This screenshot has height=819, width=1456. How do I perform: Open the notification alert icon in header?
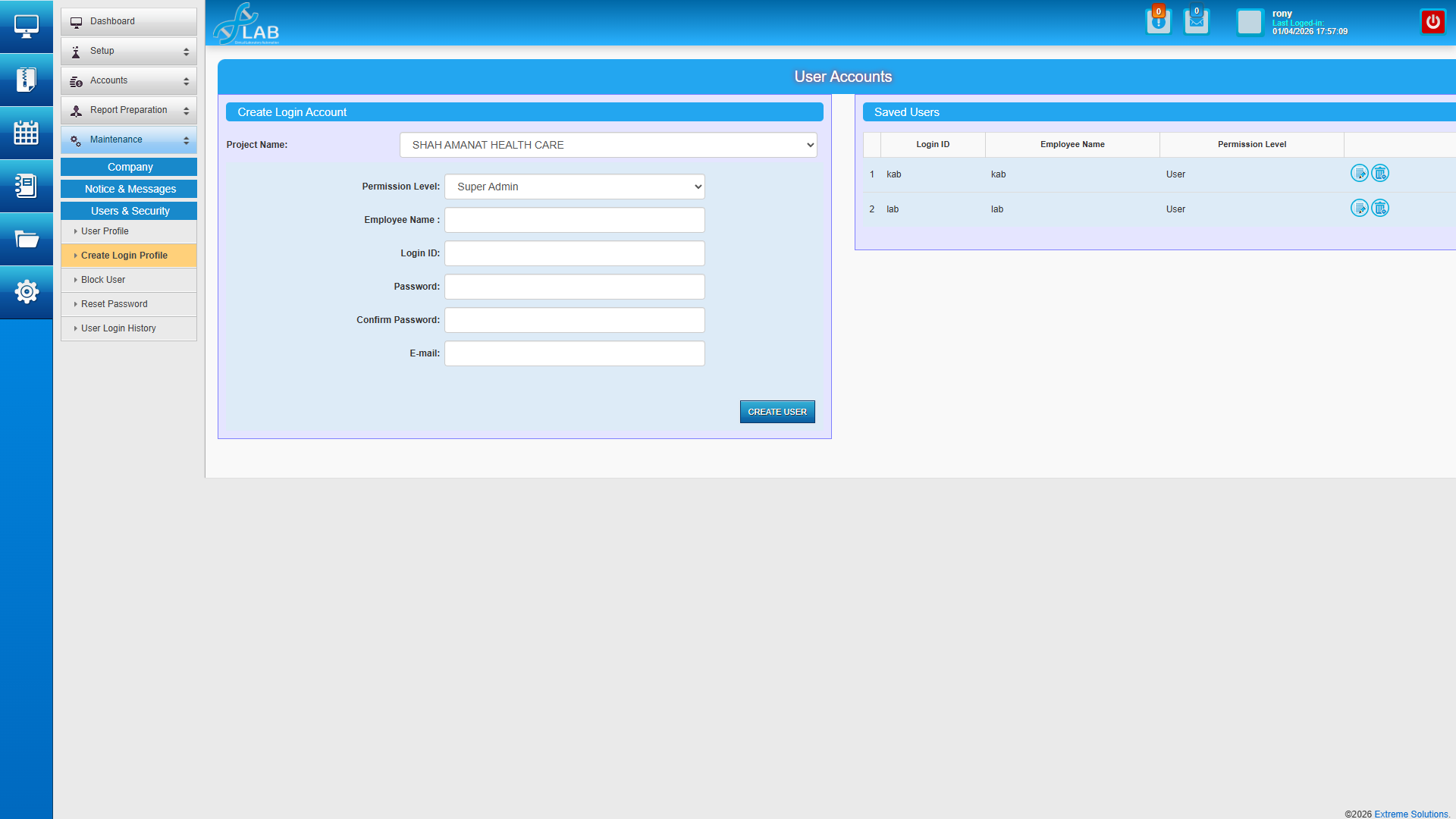tap(1158, 22)
